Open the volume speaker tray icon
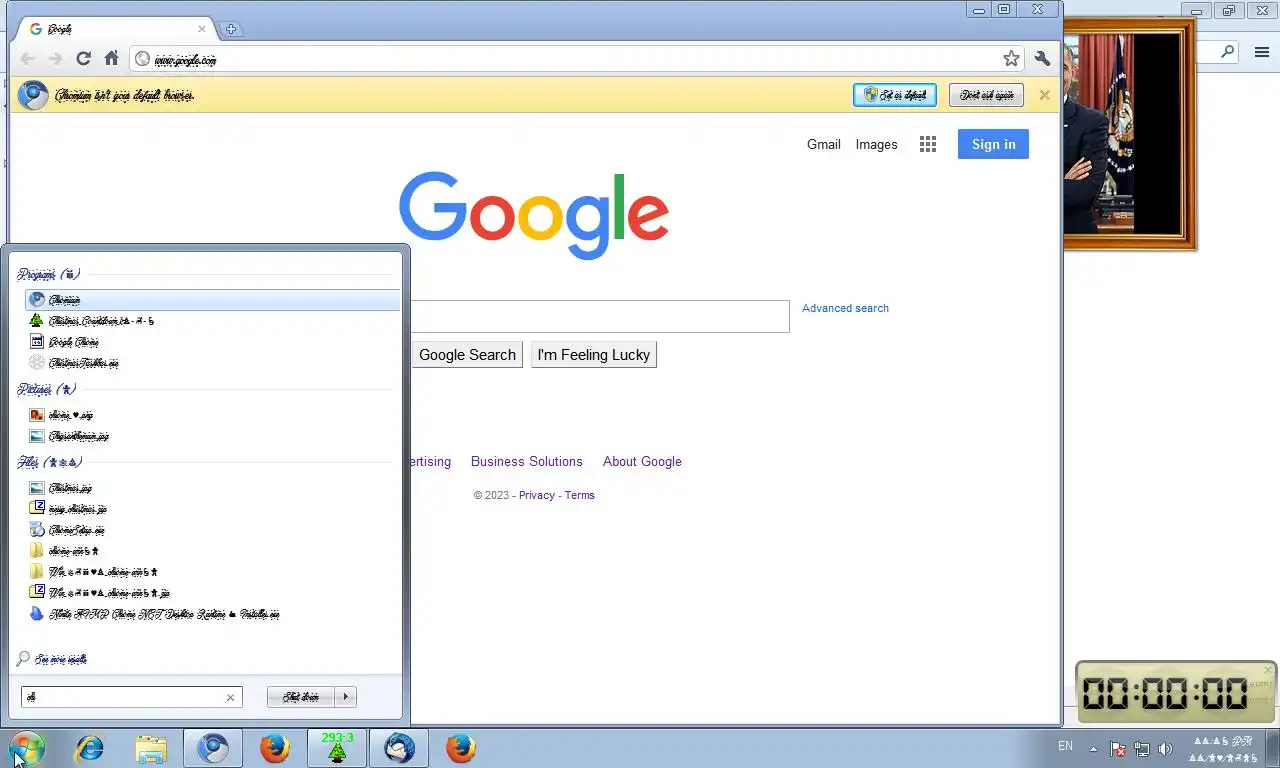The width and height of the screenshot is (1280, 768). point(1165,748)
